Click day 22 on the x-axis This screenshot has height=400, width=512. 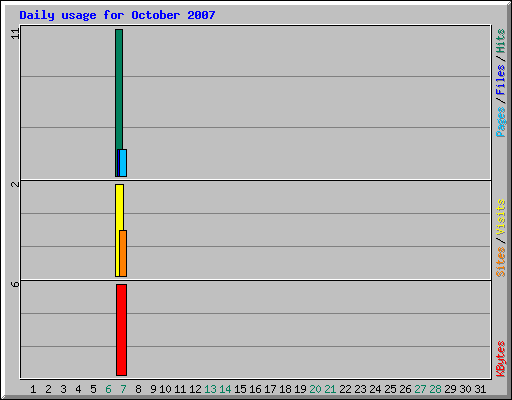click(x=345, y=389)
